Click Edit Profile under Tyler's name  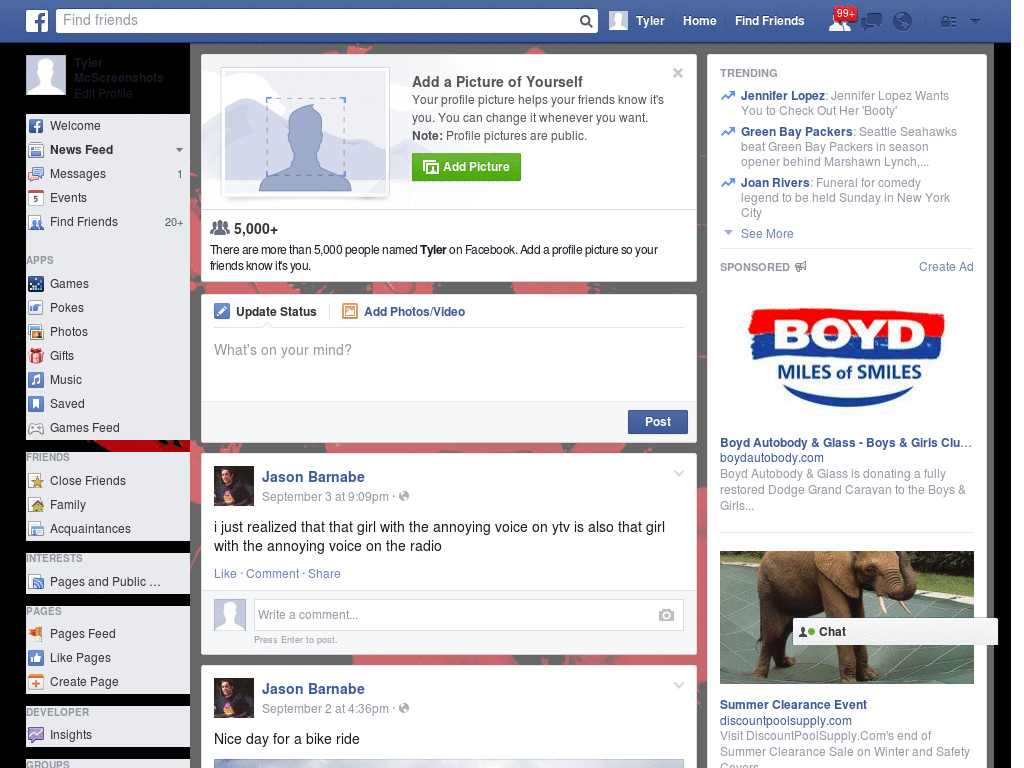(103, 93)
